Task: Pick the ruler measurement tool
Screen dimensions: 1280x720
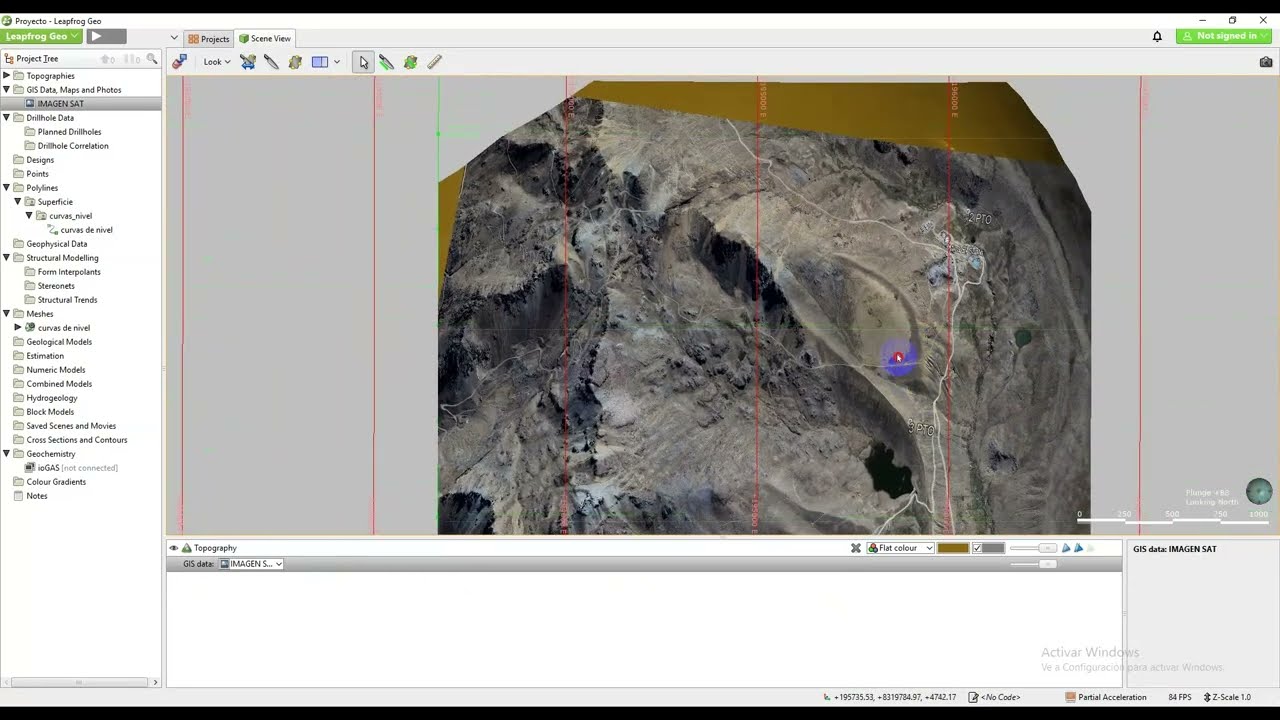Action: tap(434, 62)
